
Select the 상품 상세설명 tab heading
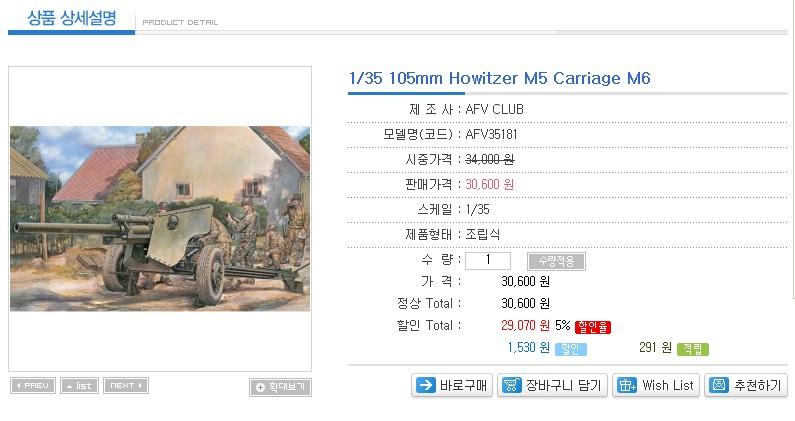[71, 18]
